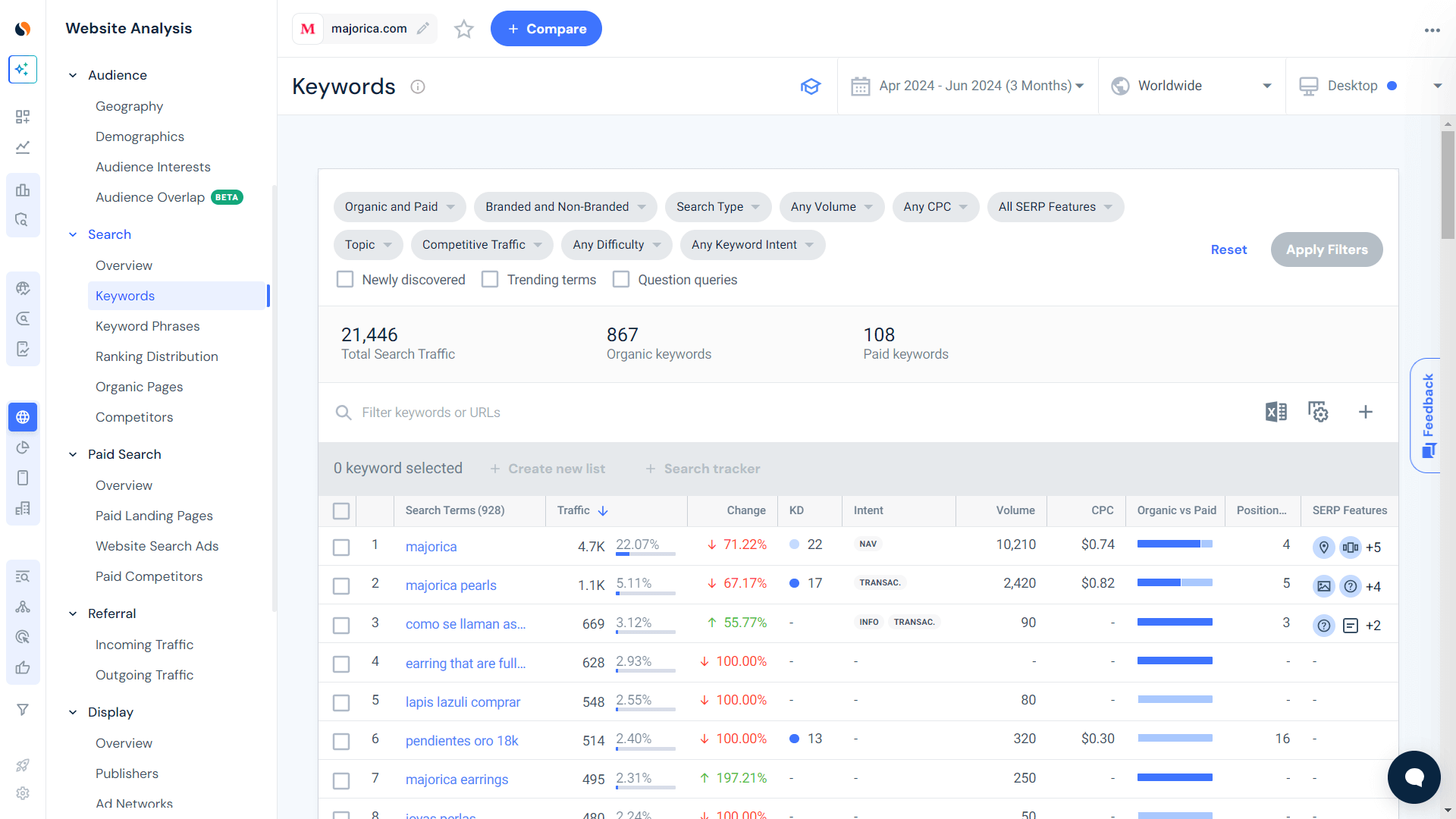Image resolution: width=1456 pixels, height=819 pixels.
Task: Click the carousel SERP feature icon for majorica
Action: (1351, 548)
